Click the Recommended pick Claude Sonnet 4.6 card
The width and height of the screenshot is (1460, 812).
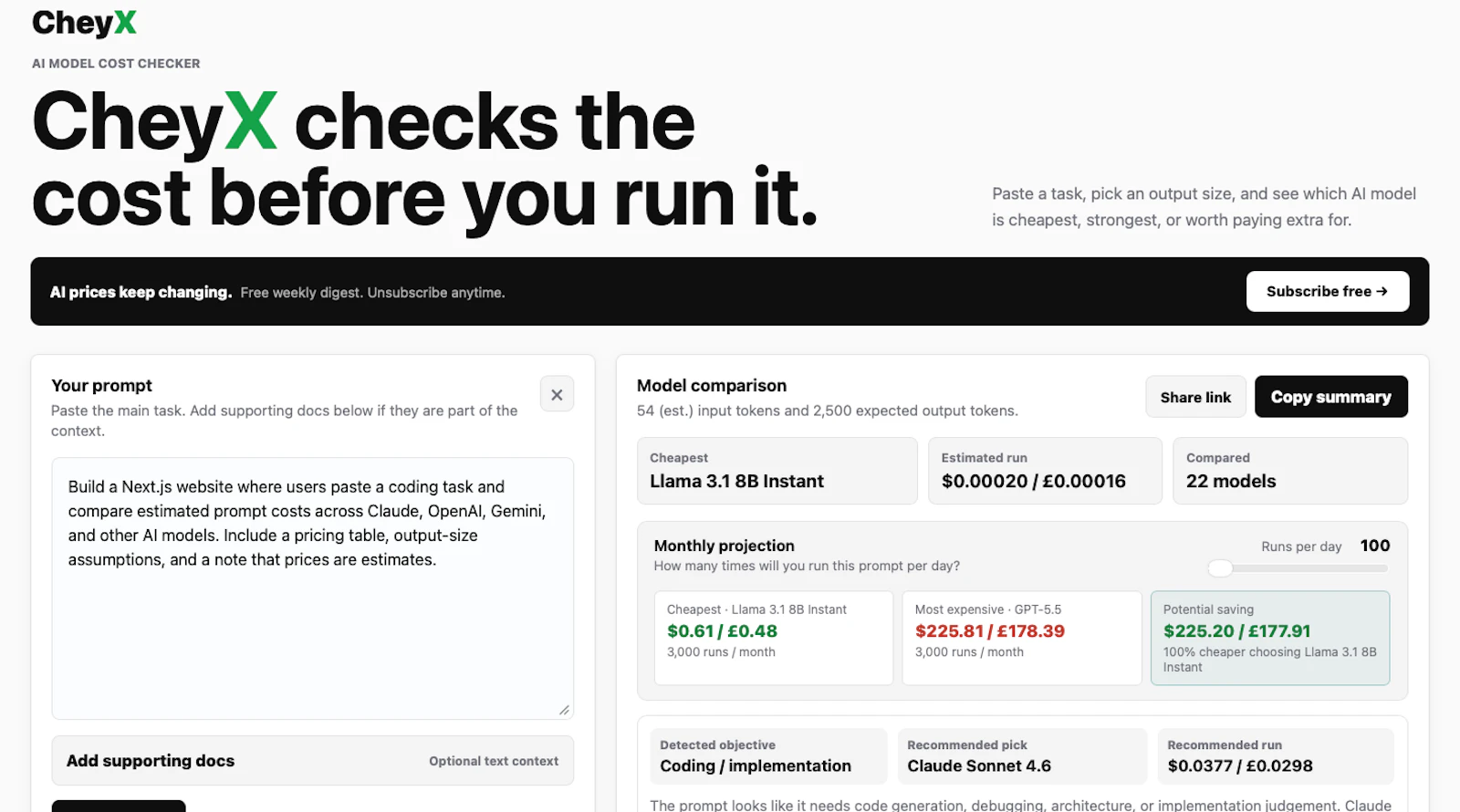[1022, 756]
